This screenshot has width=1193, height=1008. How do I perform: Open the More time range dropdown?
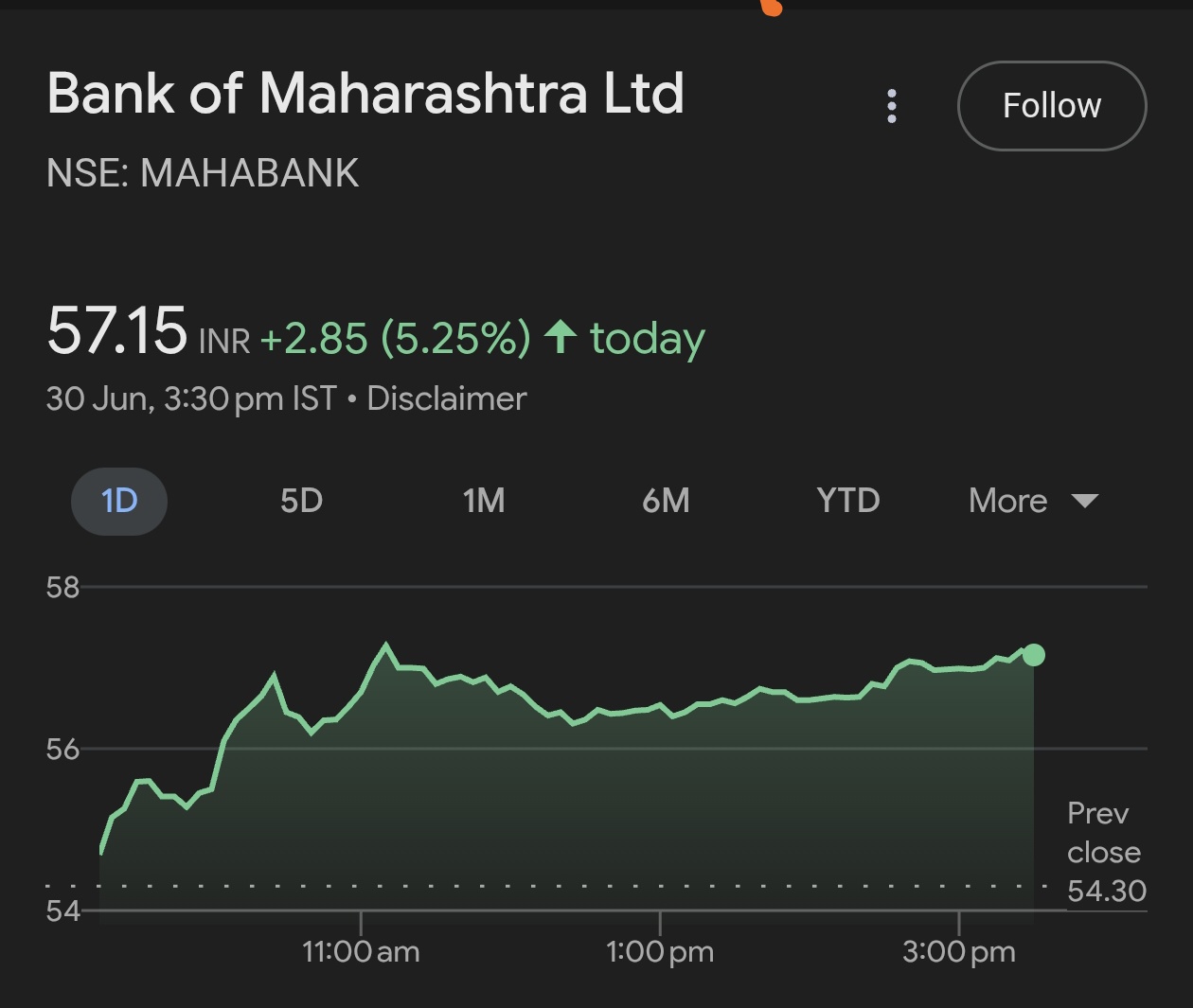1031,501
